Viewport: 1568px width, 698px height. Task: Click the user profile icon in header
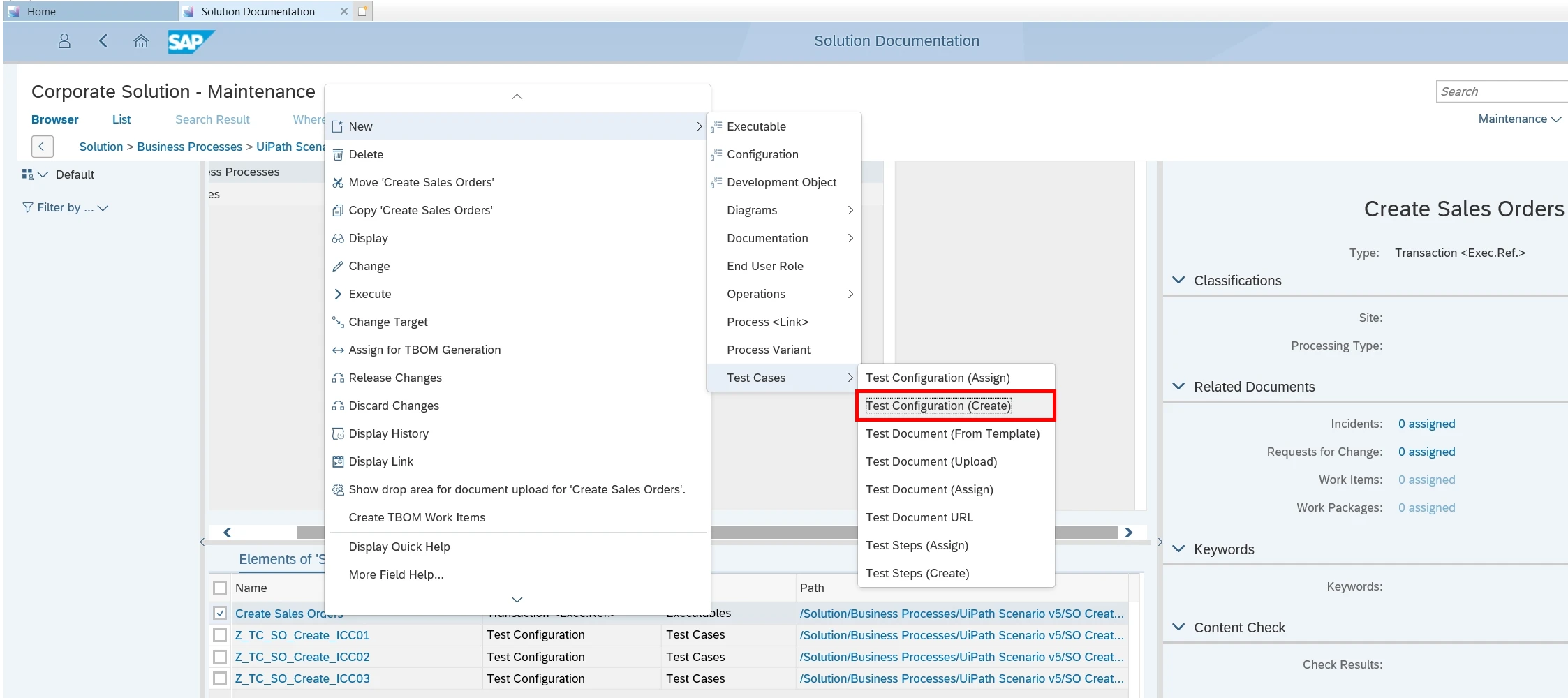(64, 41)
